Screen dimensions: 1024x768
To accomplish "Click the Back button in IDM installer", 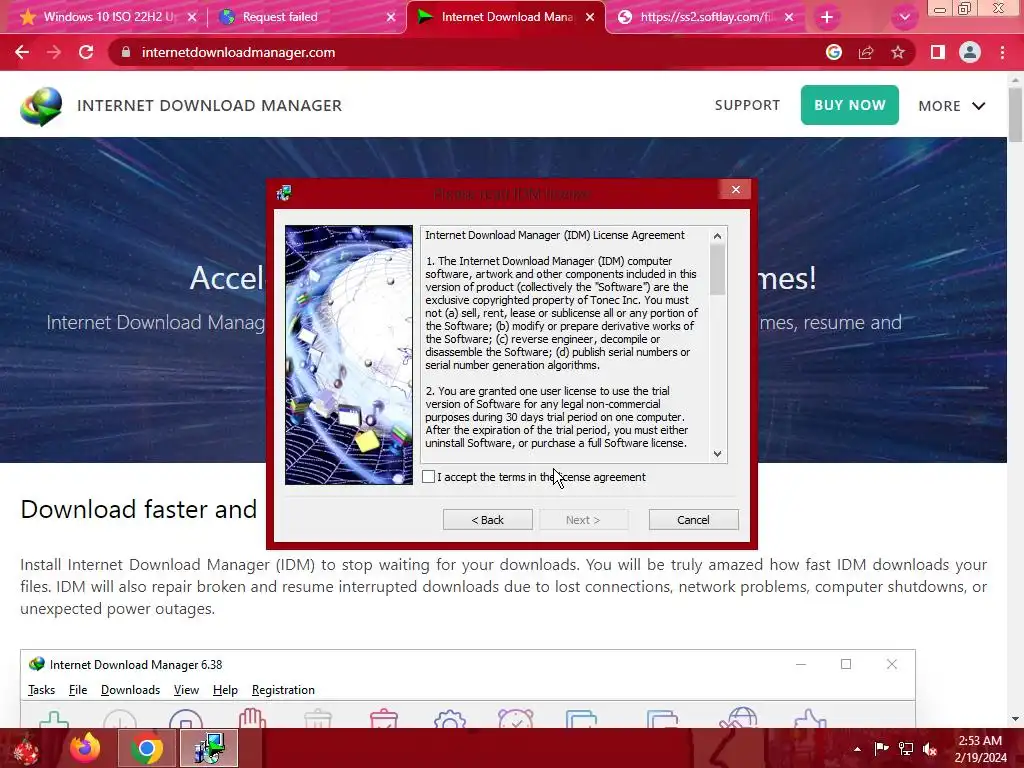I will click(x=487, y=520).
